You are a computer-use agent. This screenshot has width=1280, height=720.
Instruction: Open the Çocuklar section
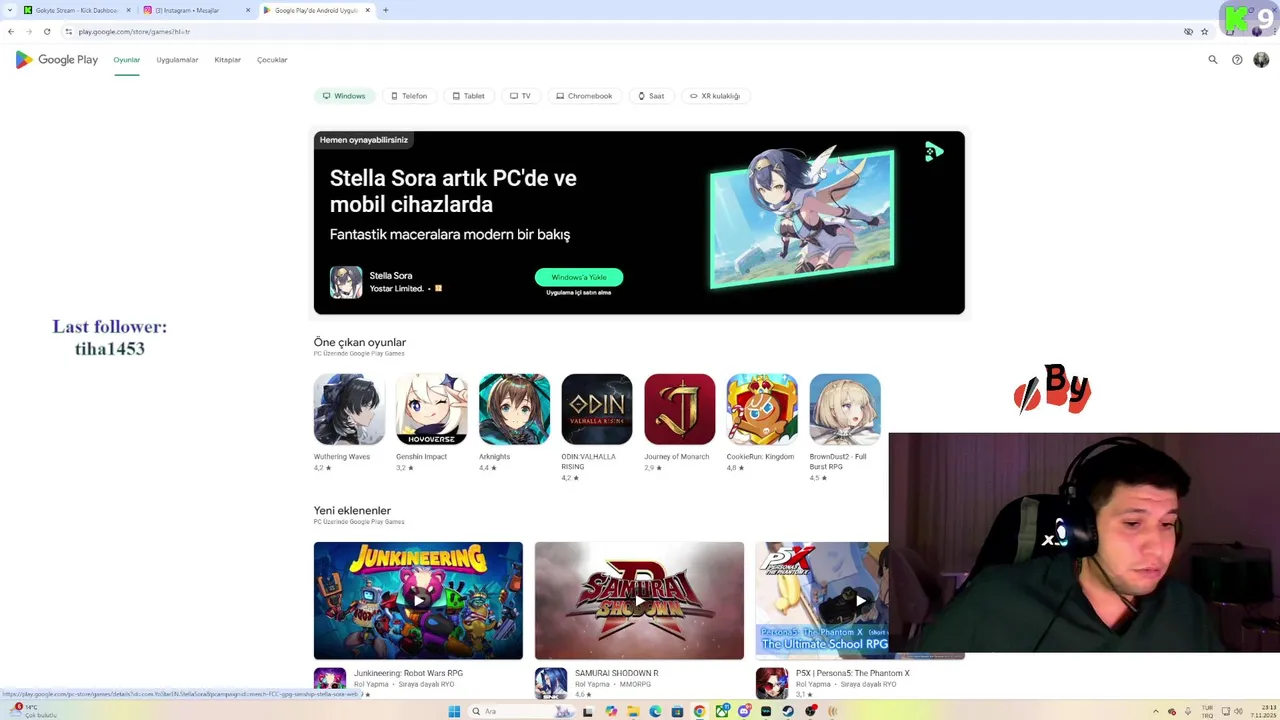click(272, 60)
